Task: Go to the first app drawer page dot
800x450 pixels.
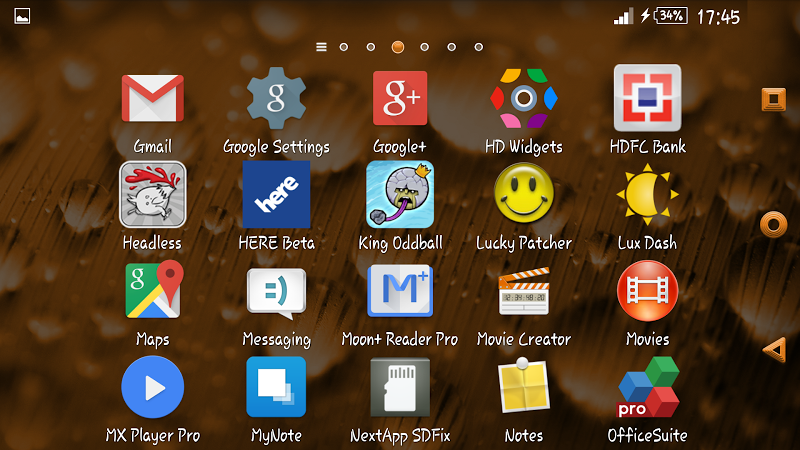Action: pyautogui.click(x=344, y=47)
